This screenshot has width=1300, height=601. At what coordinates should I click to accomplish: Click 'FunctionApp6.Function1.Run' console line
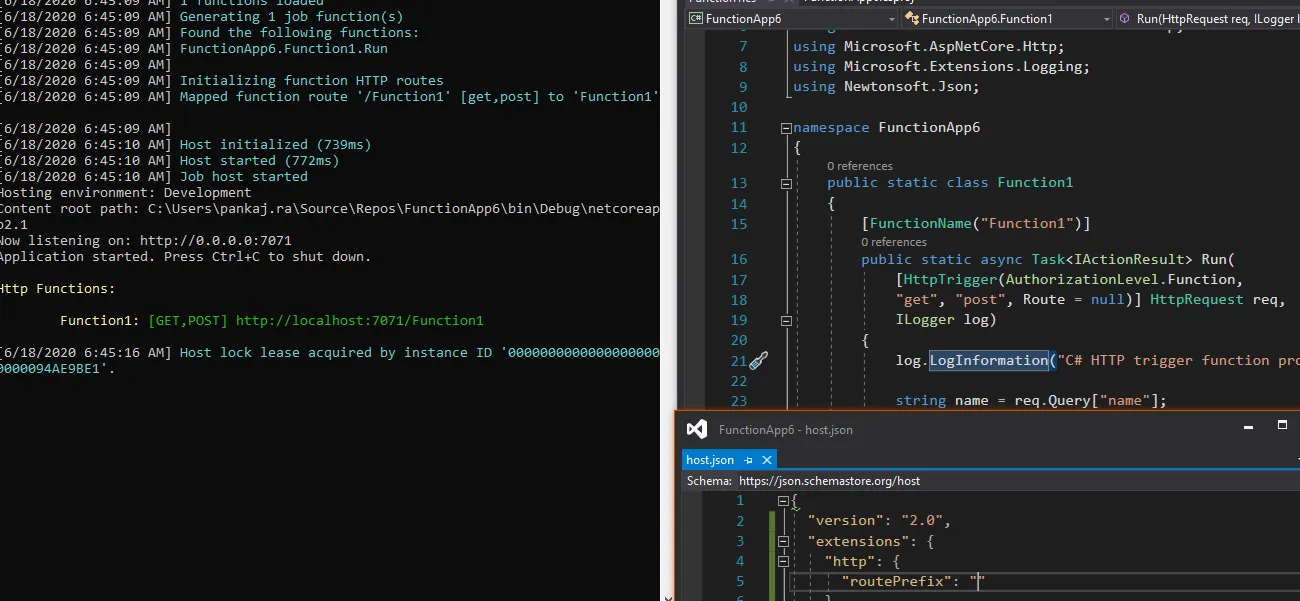283,49
